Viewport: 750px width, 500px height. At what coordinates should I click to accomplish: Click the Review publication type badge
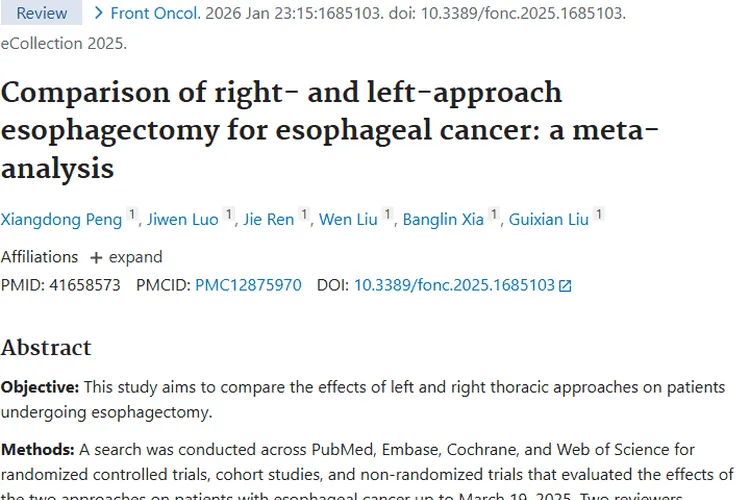click(x=42, y=13)
